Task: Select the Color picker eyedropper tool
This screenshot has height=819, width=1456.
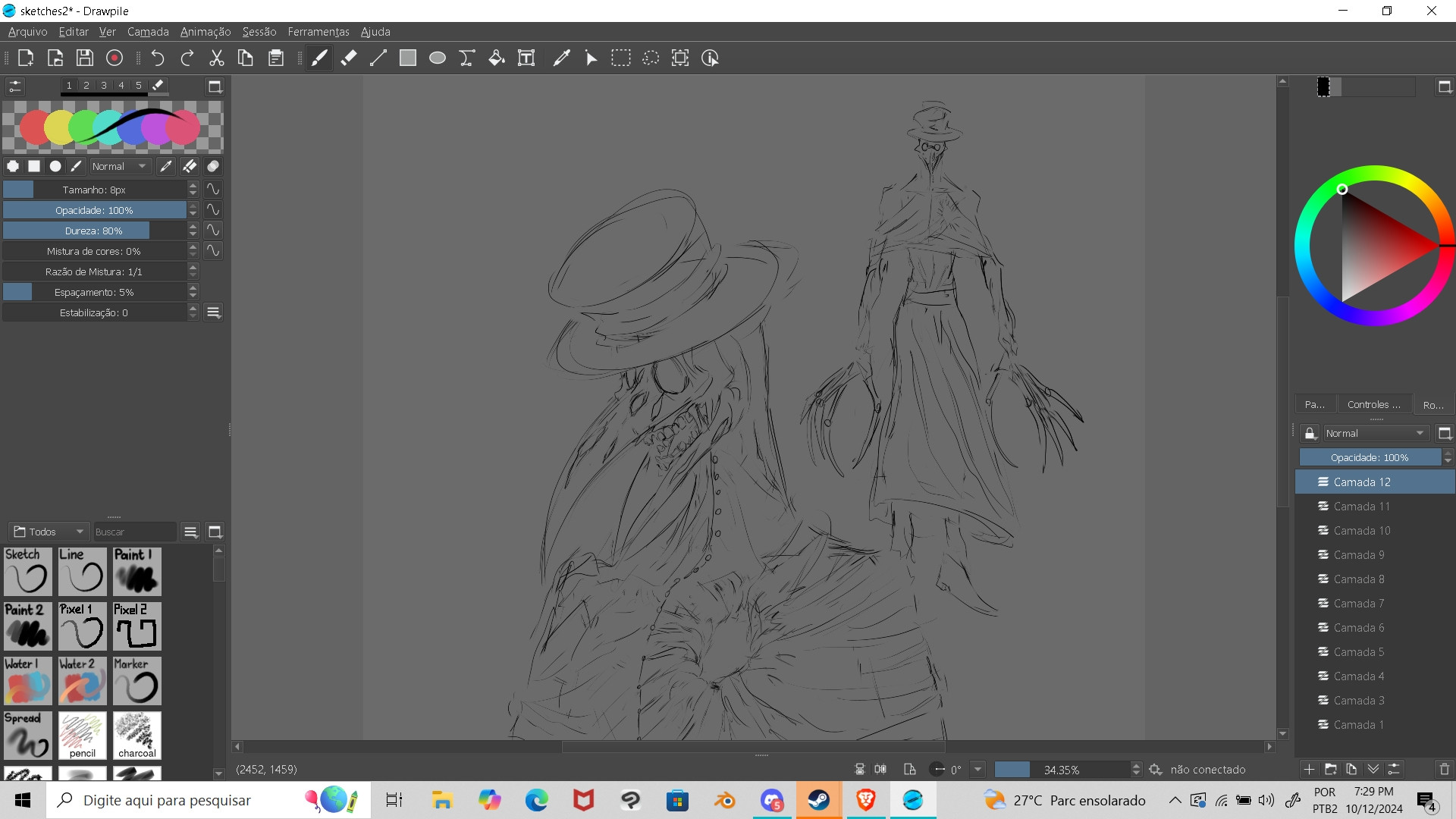Action: [562, 58]
